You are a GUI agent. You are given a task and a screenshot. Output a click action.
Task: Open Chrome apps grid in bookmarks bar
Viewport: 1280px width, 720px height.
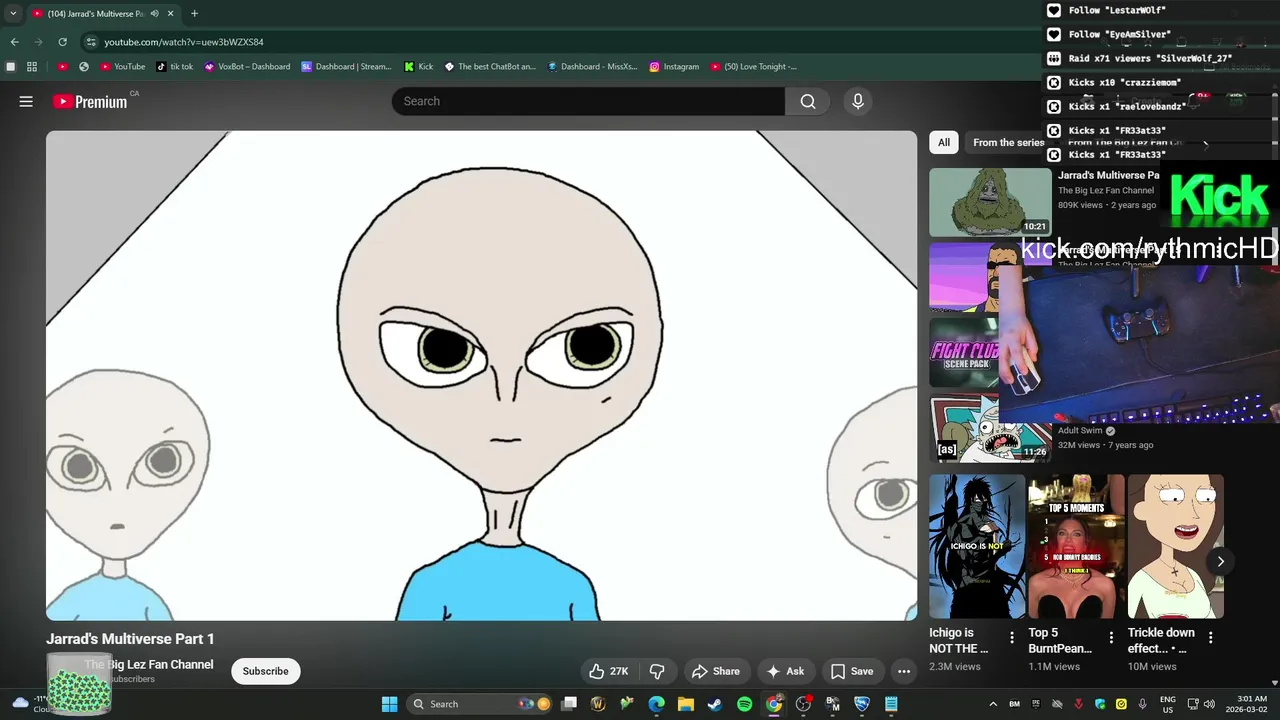[x=32, y=67]
